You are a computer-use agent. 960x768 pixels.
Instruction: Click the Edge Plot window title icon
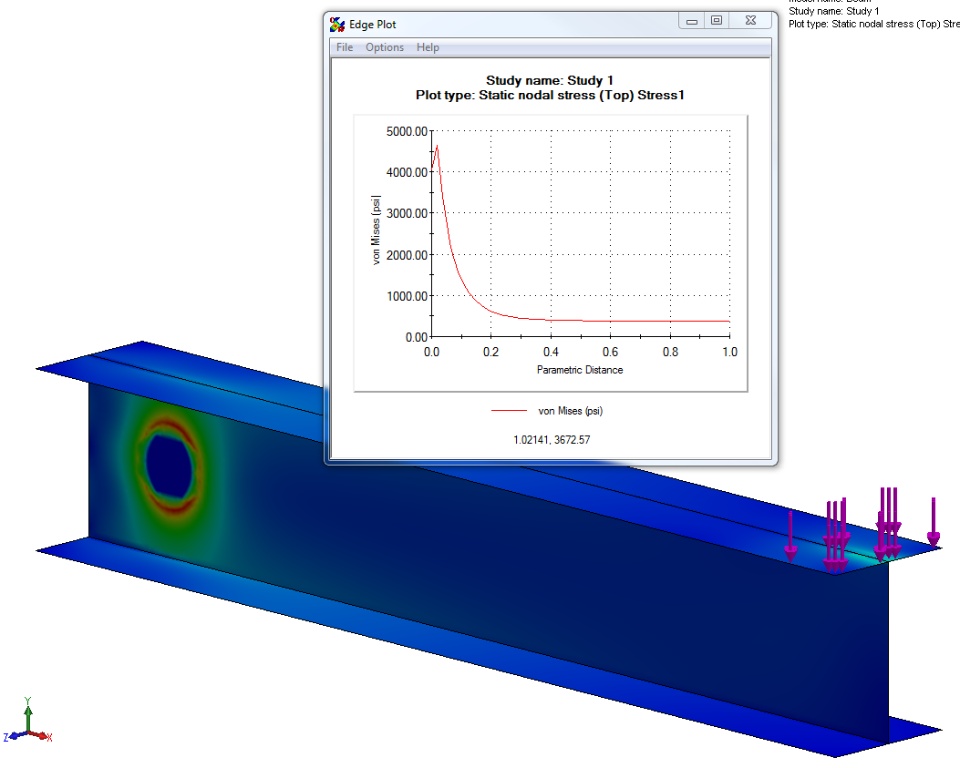(337, 24)
